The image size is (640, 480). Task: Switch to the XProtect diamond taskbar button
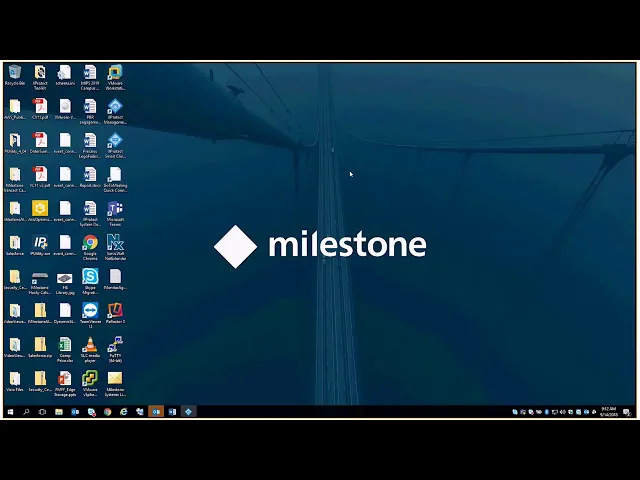(188, 412)
